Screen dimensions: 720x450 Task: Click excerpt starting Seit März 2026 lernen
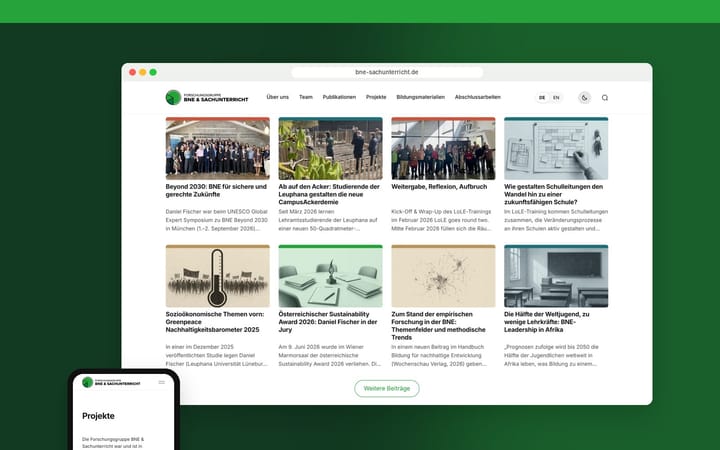[328, 220]
